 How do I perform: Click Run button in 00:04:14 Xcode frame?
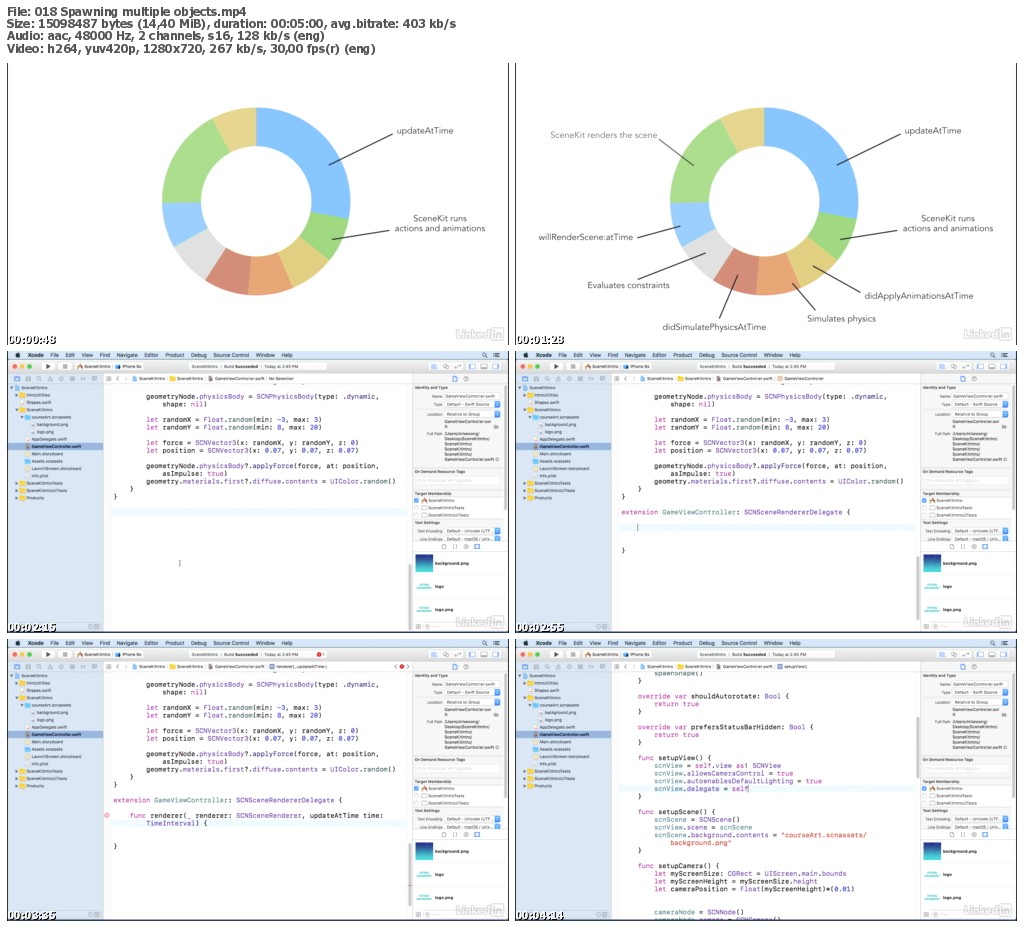556,655
